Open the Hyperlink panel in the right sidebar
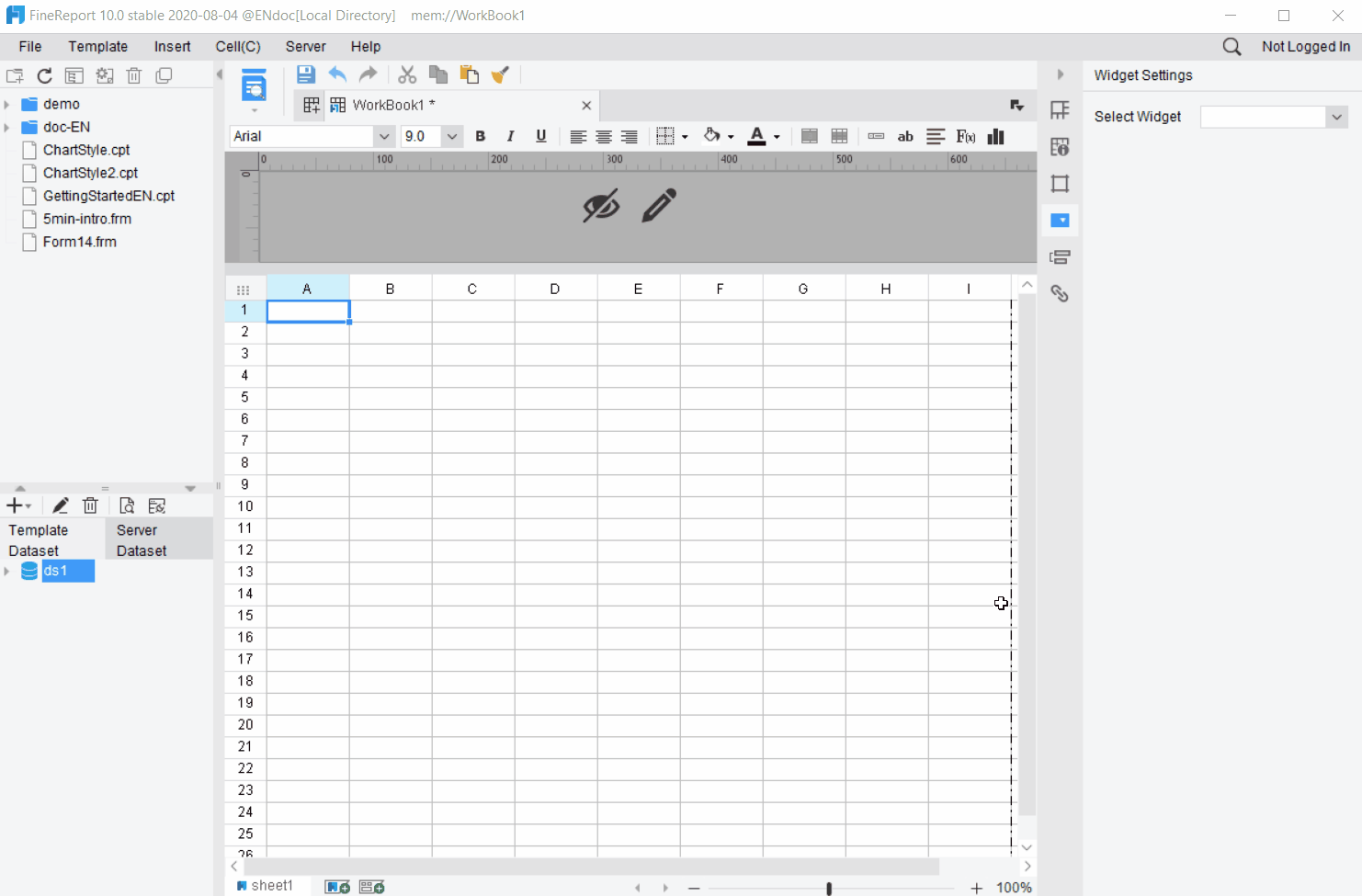 pyautogui.click(x=1060, y=293)
